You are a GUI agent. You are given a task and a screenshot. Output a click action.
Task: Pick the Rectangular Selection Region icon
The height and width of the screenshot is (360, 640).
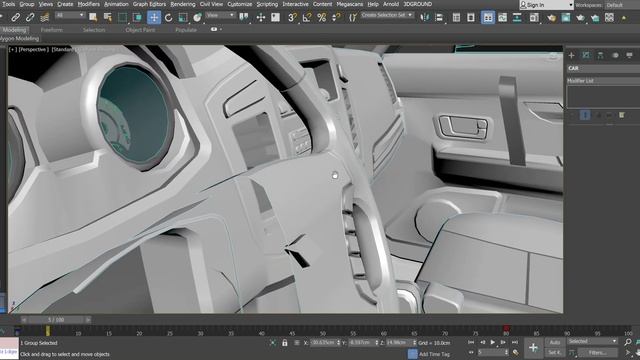pos(122,18)
